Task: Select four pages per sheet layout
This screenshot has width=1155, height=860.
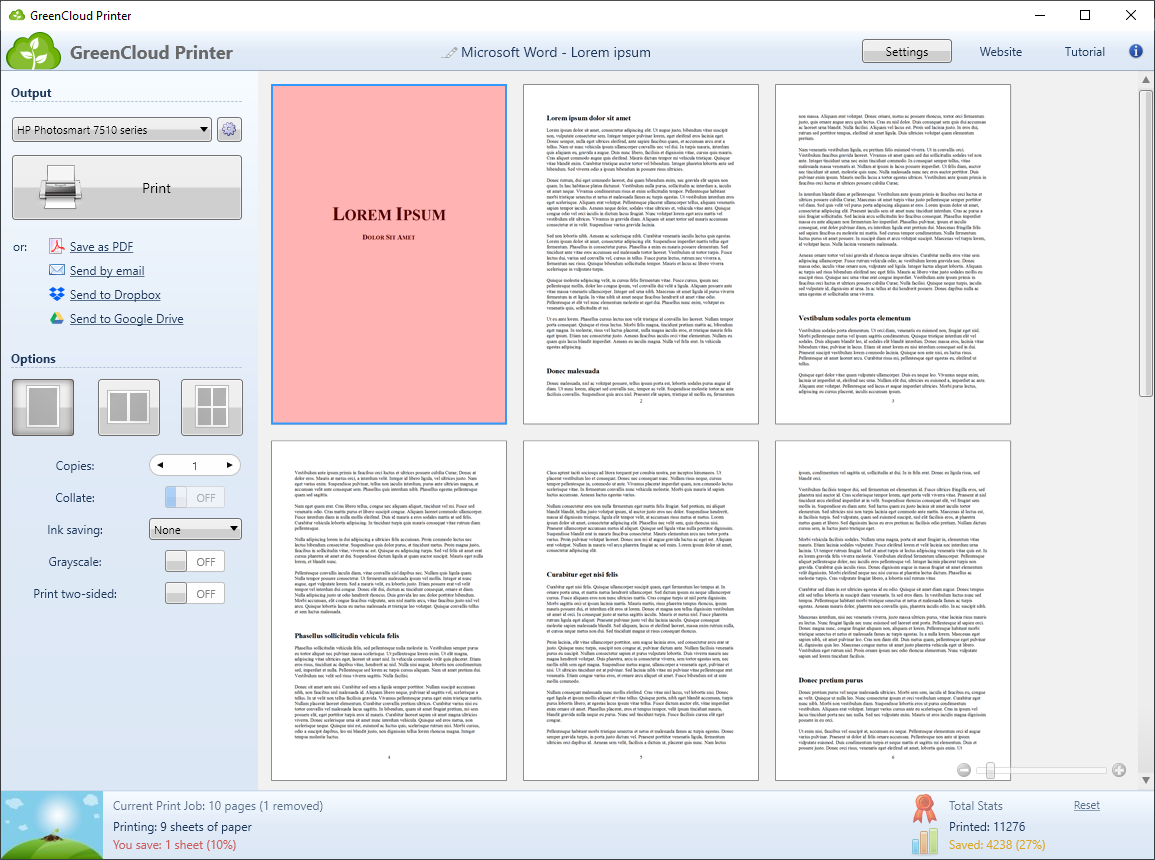Action: pos(211,408)
